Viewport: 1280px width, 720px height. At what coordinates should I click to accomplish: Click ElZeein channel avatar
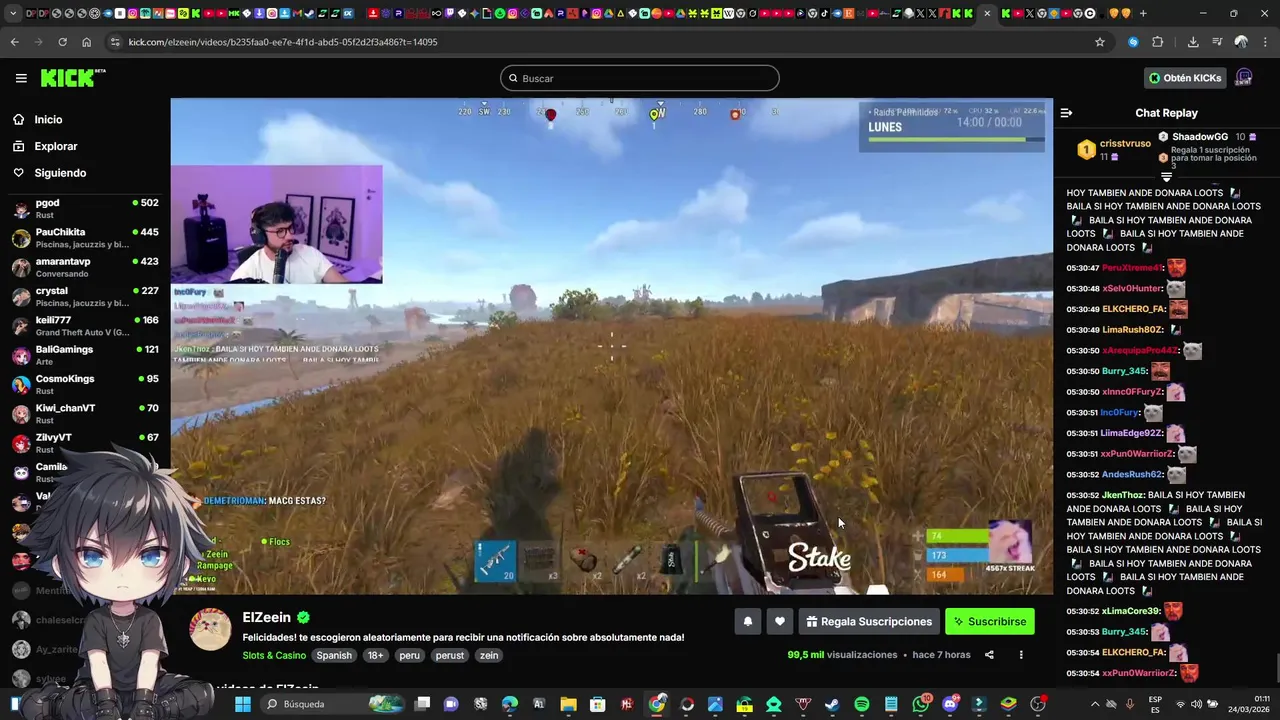210,630
